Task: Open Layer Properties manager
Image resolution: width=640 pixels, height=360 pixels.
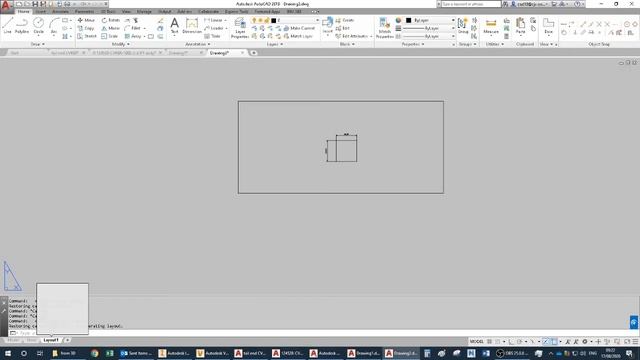Action: 240,29
